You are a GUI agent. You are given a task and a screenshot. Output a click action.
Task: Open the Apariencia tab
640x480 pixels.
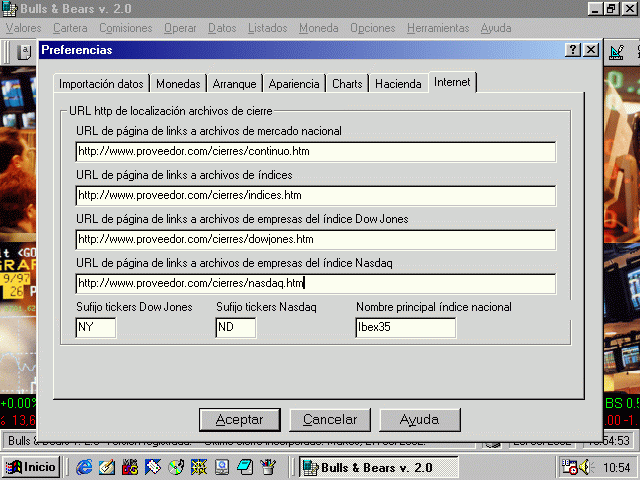point(294,84)
